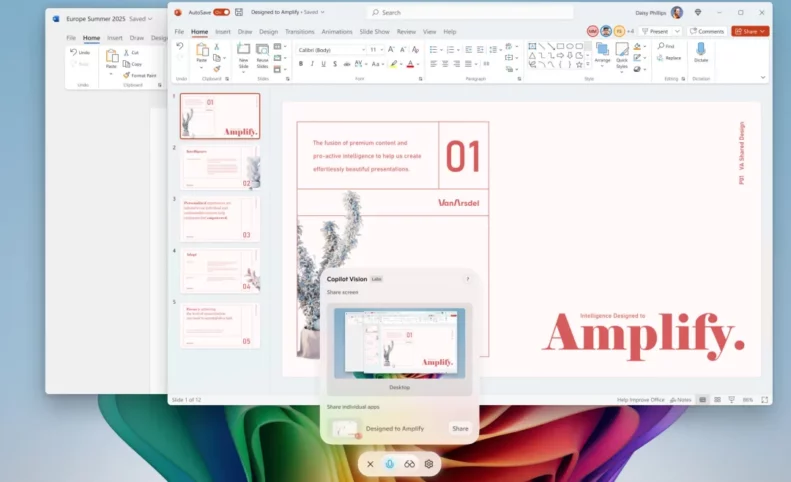This screenshot has width=791, height=482.
Task: Expand the Present button dropdown arrow
Action: click(677, 31)
